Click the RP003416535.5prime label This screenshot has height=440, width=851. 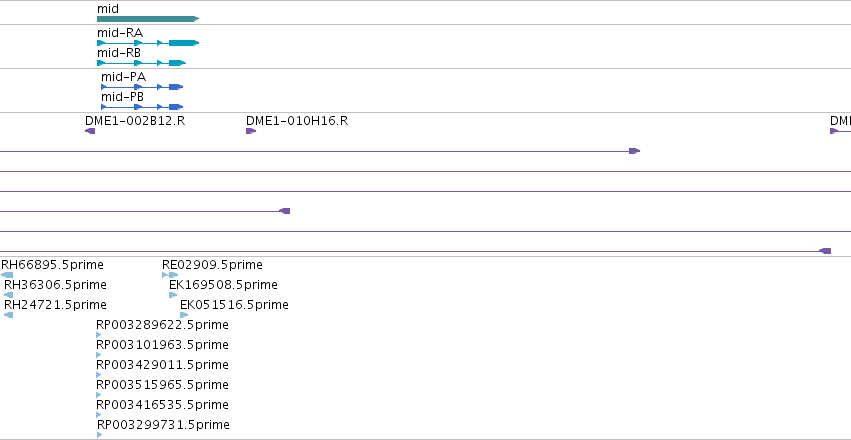162,405
